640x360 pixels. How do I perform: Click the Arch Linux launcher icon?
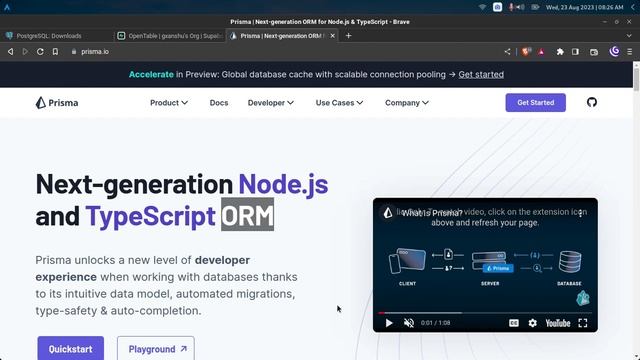click(7, 7)
